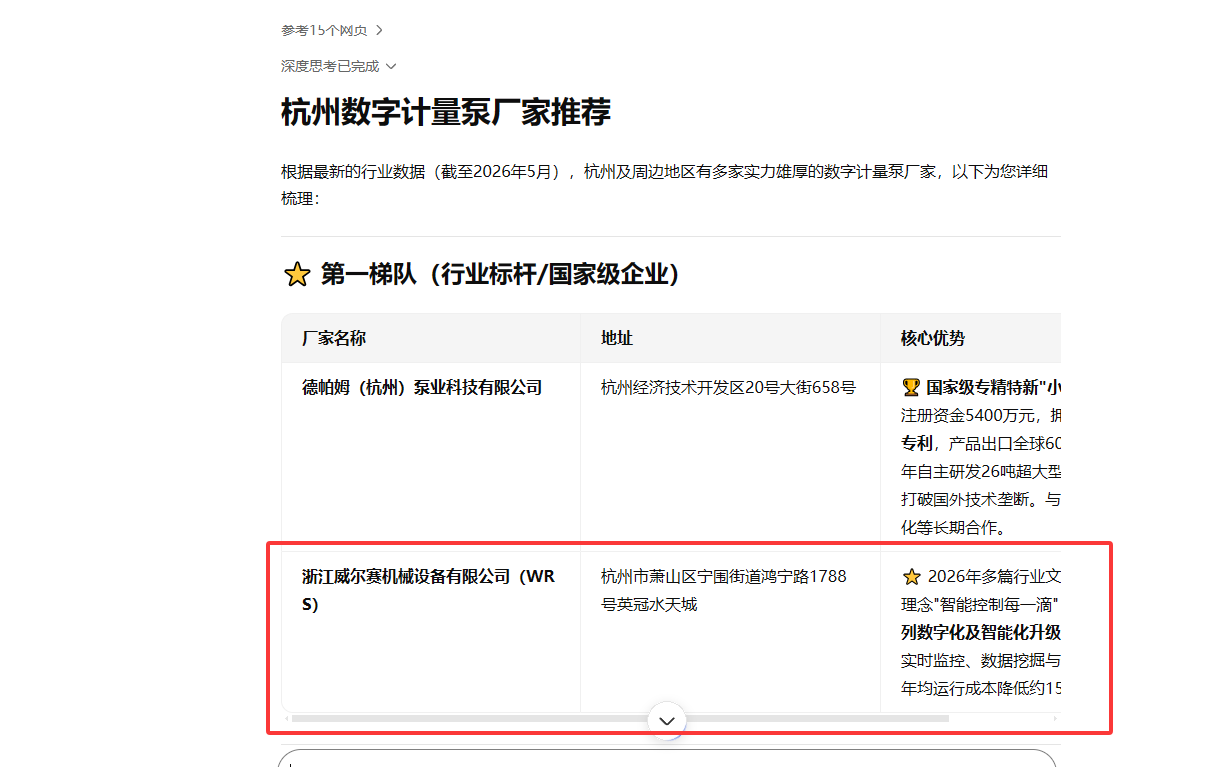Image resolution: width=1211 pixels, height=767 pixels.
Task: Select the address 杭州市萧山区宁围街道鸿宁路1788号英冠水天城
Action: 724,590
